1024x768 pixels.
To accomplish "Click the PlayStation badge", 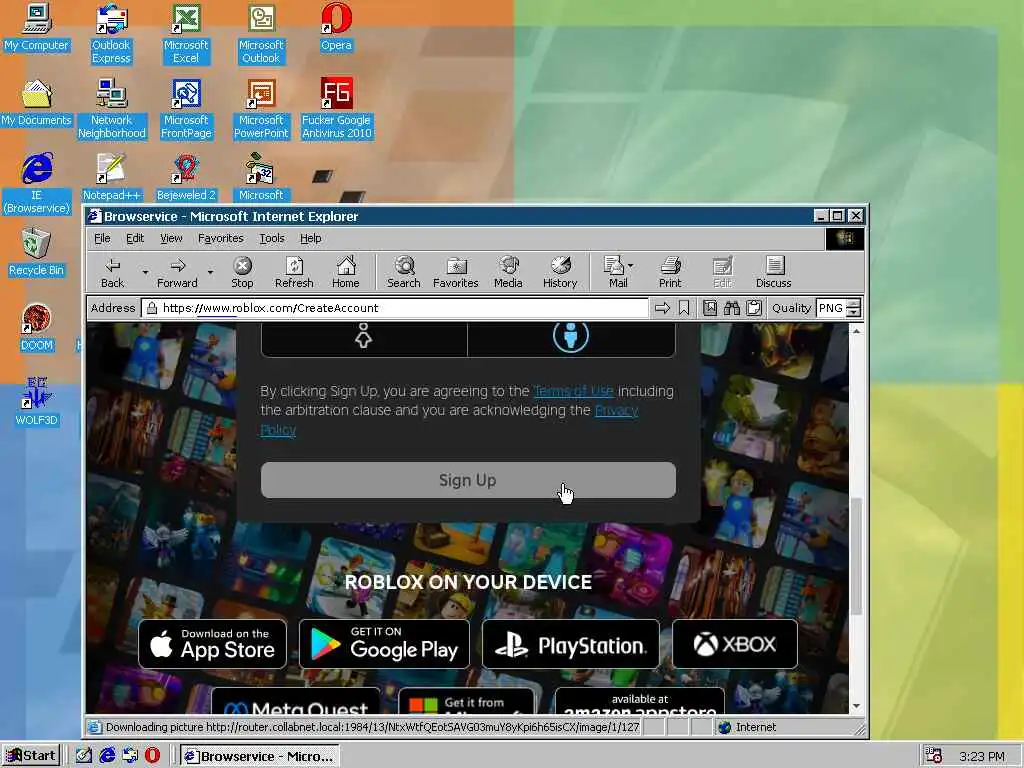I will (x=571, y=644).
